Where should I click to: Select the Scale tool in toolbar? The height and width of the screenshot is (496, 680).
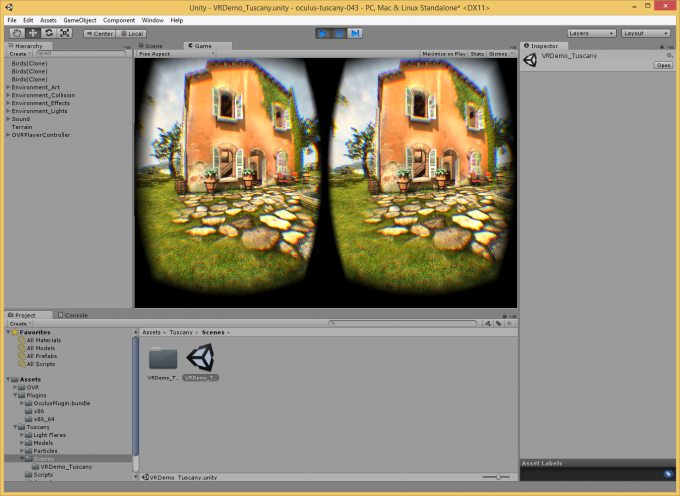65,33
